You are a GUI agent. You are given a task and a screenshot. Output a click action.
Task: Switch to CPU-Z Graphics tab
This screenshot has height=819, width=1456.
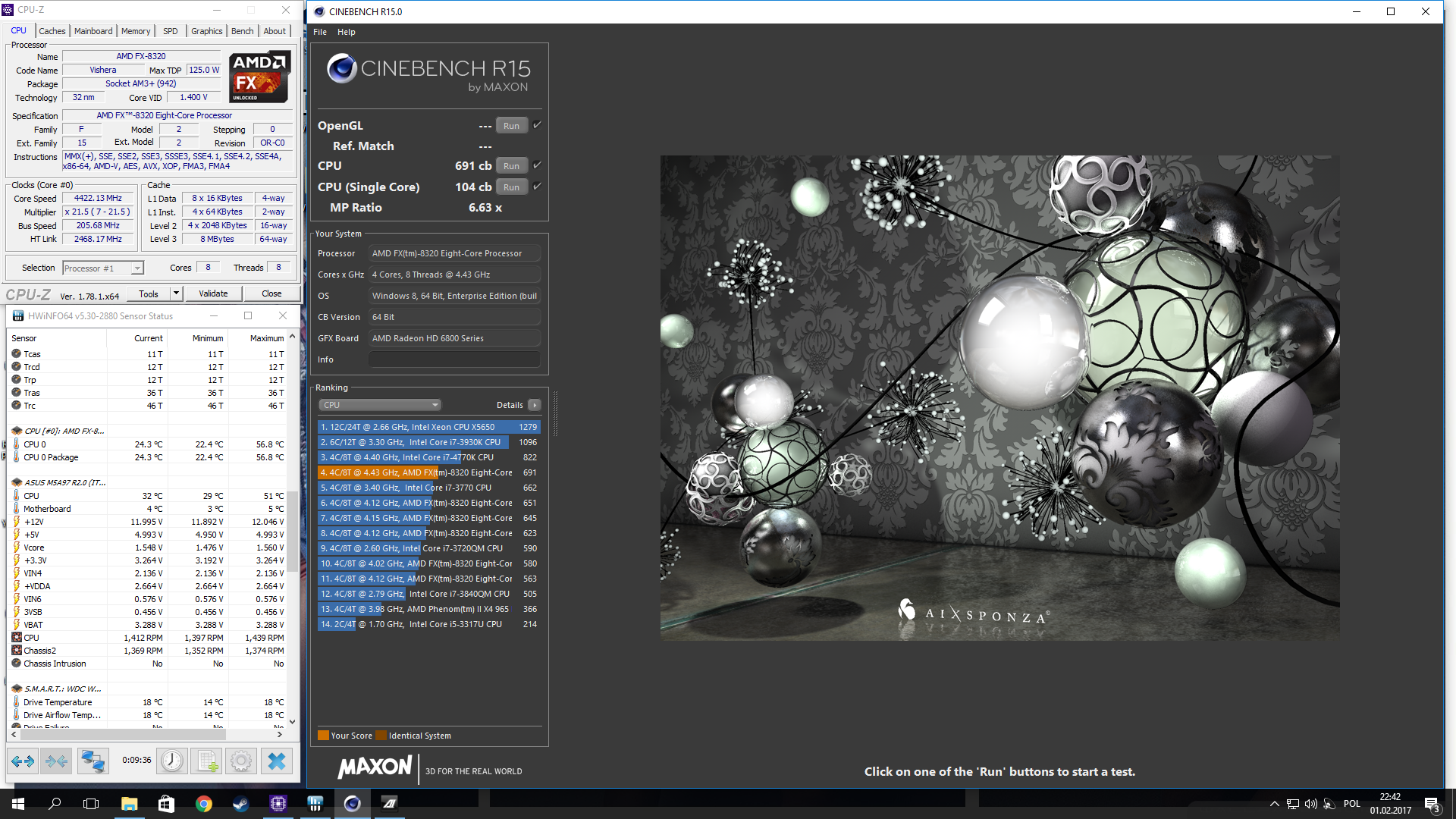pos(206,31)
